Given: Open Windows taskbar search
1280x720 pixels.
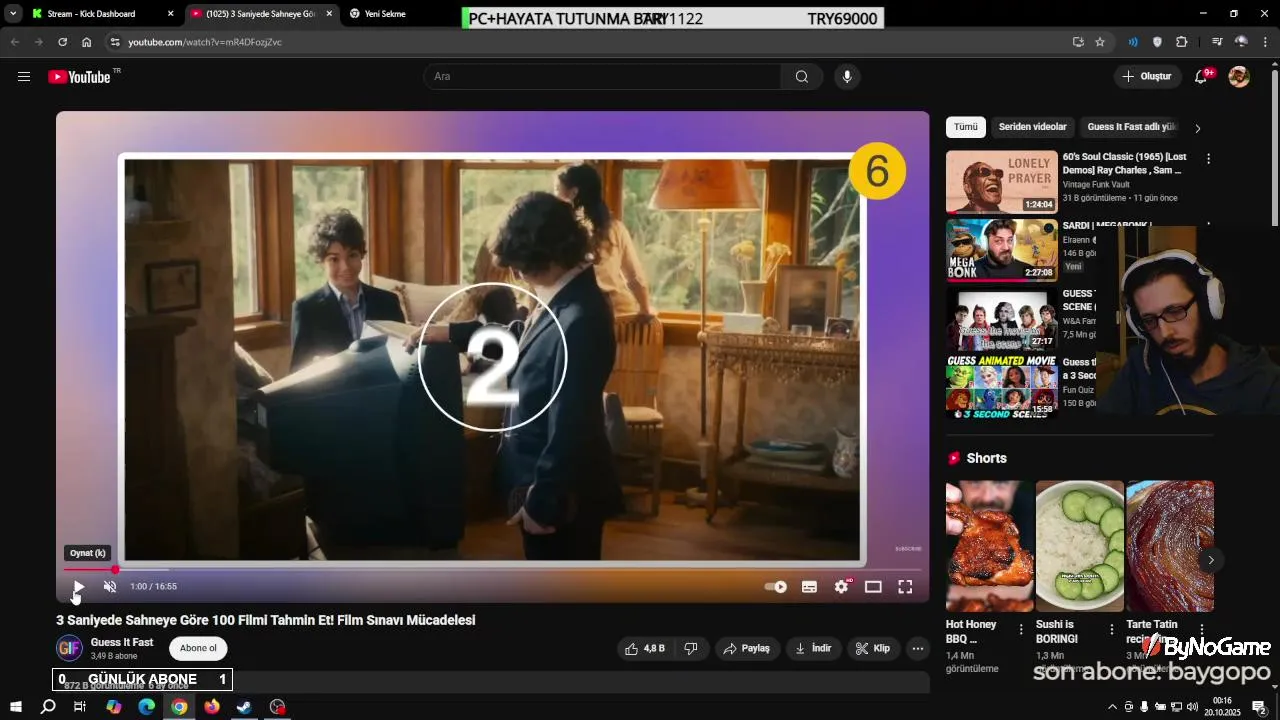Looking at the screenshot, I should (x=48, y=706).
